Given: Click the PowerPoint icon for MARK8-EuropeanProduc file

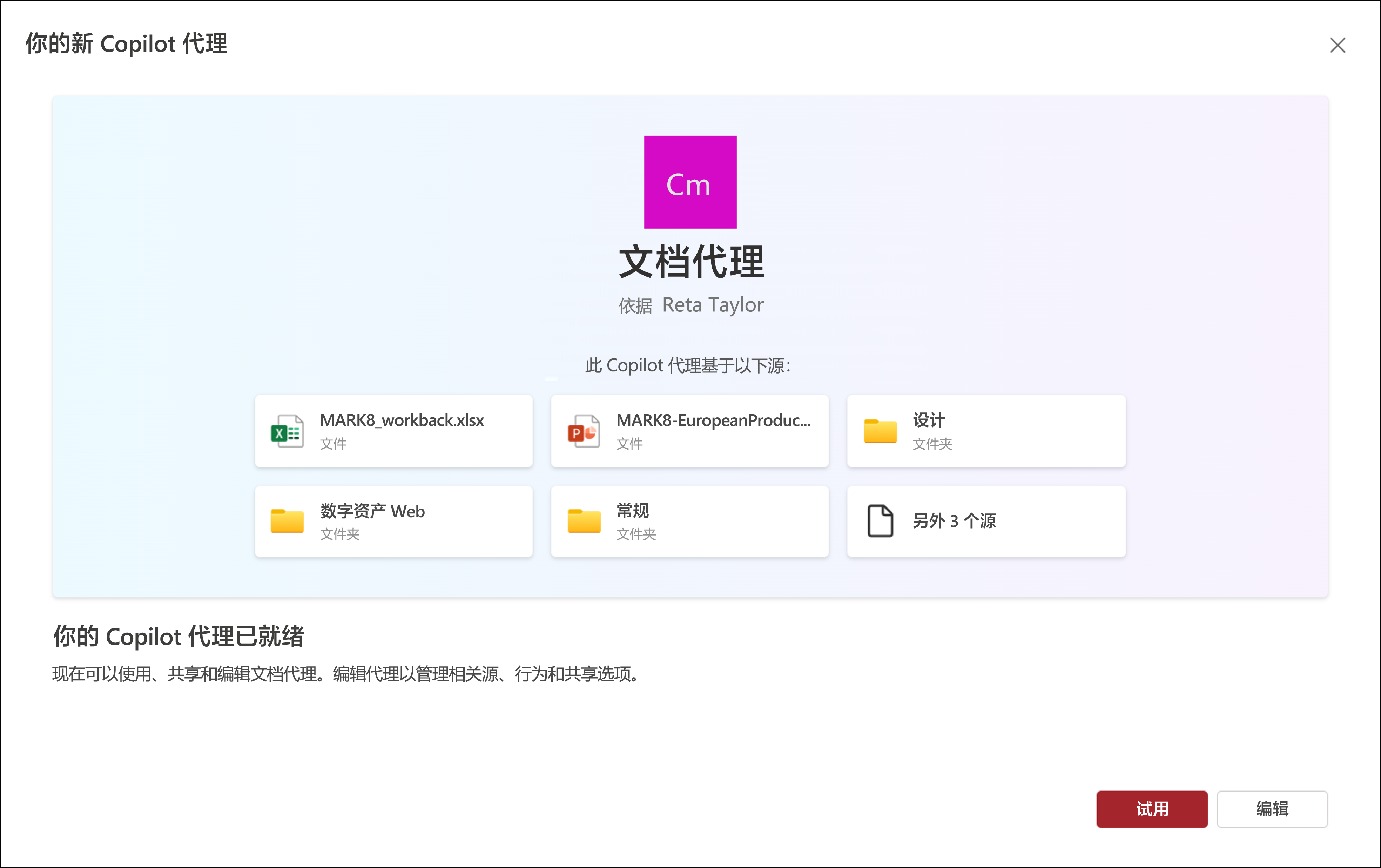Looking at the screenshot, I should [x=583, y=431].
